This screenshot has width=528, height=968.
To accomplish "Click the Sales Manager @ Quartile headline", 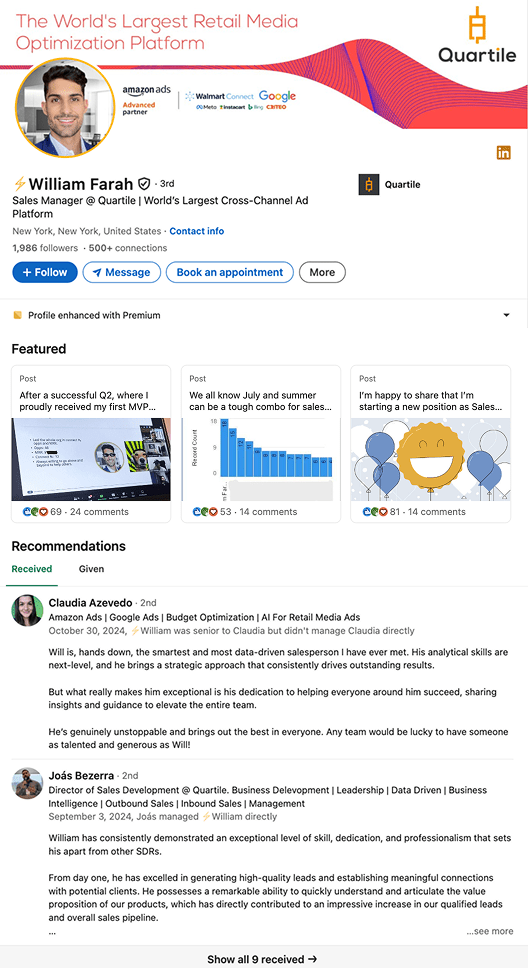I will [160, 207].
